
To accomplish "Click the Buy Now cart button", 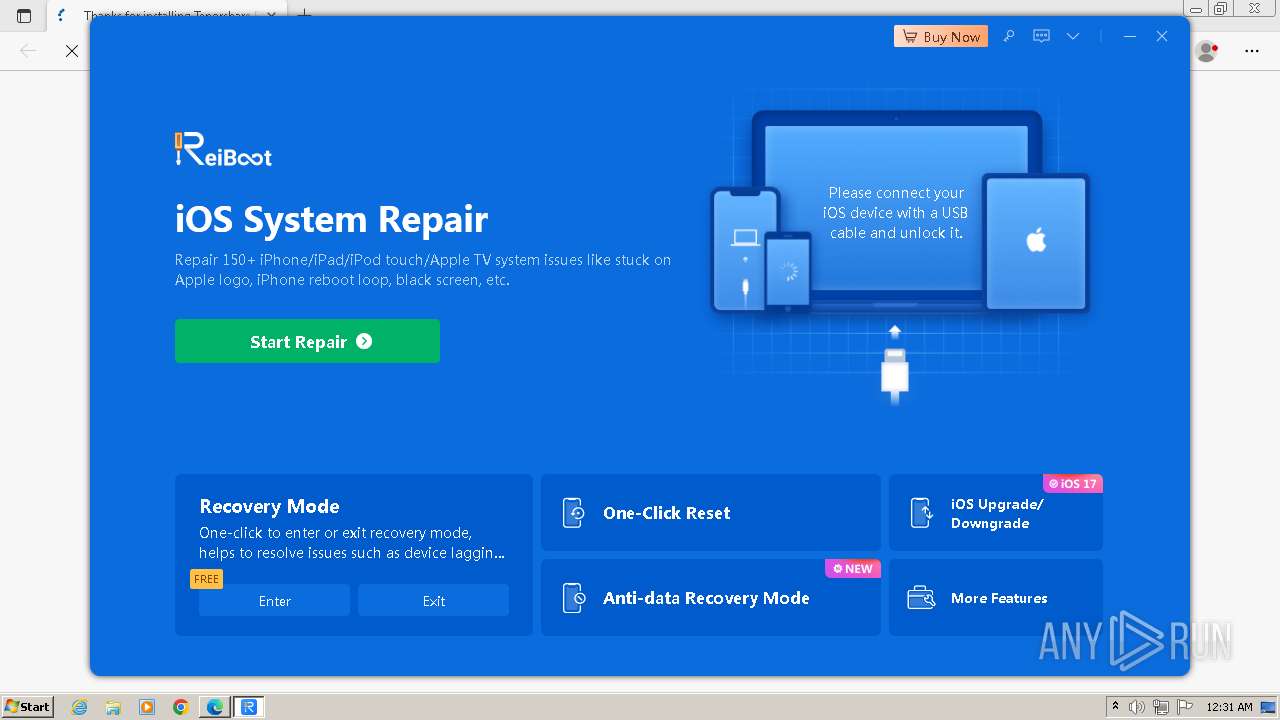I will click(941, 36).
